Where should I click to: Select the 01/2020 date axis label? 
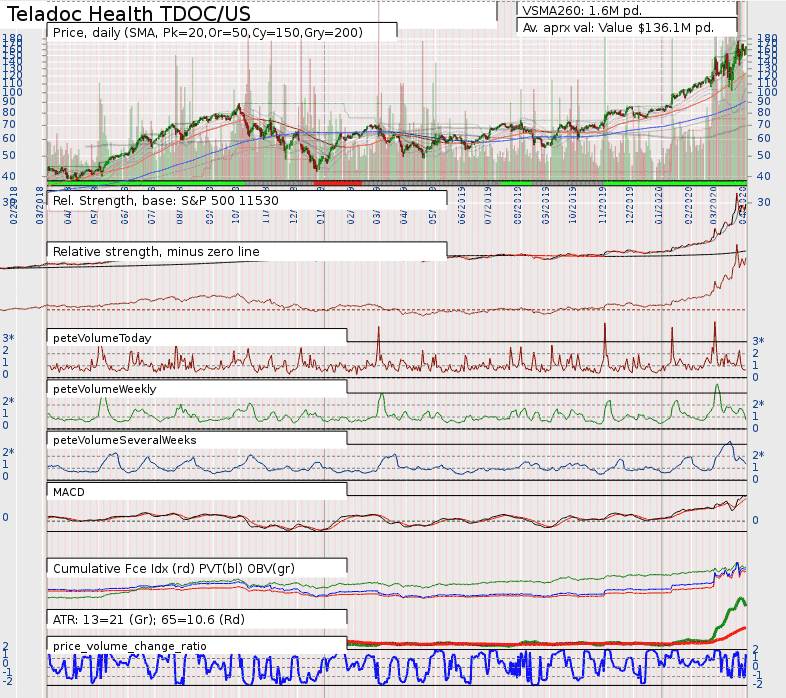pos(659,205)
